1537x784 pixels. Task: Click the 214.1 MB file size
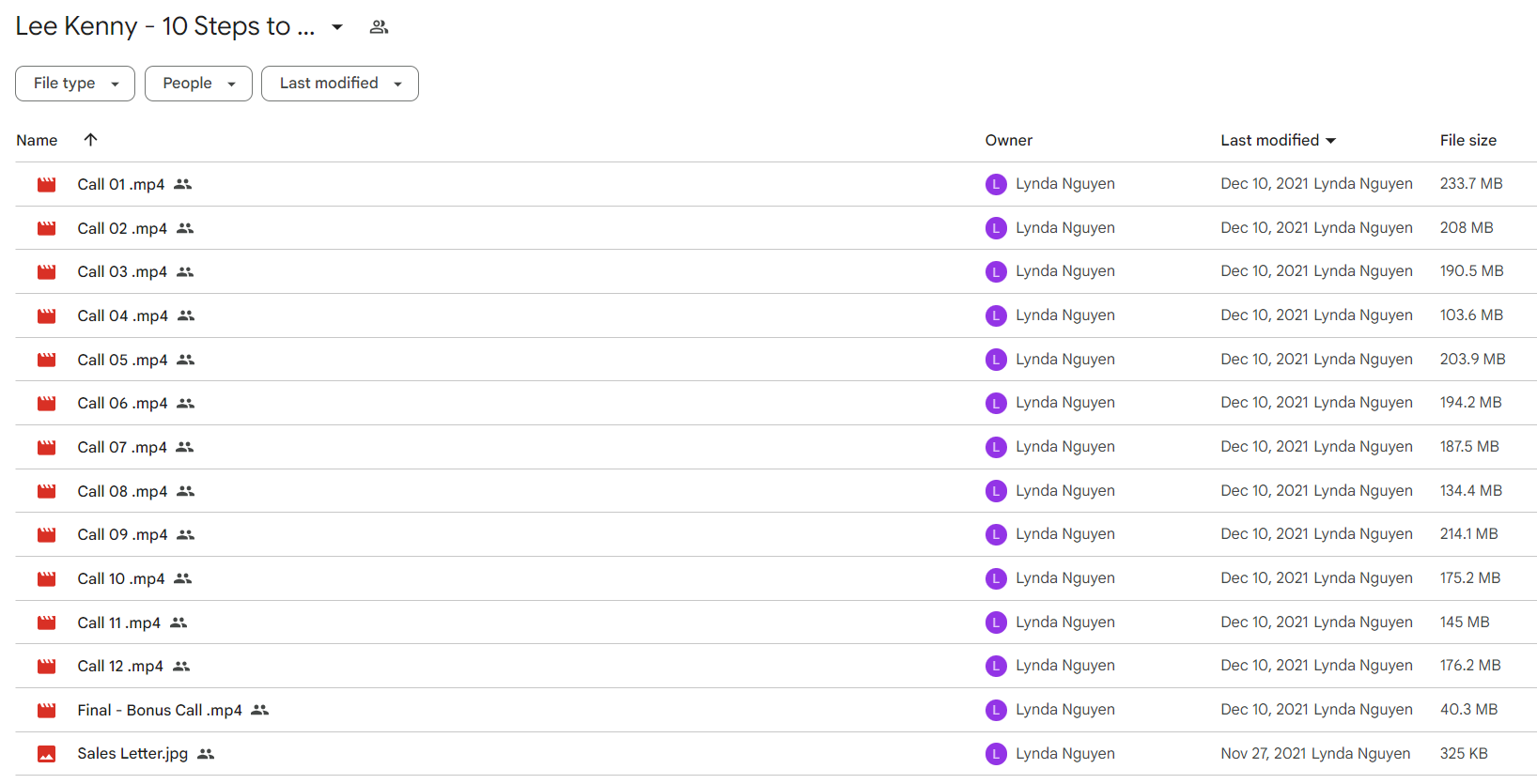coord(1468,534)
